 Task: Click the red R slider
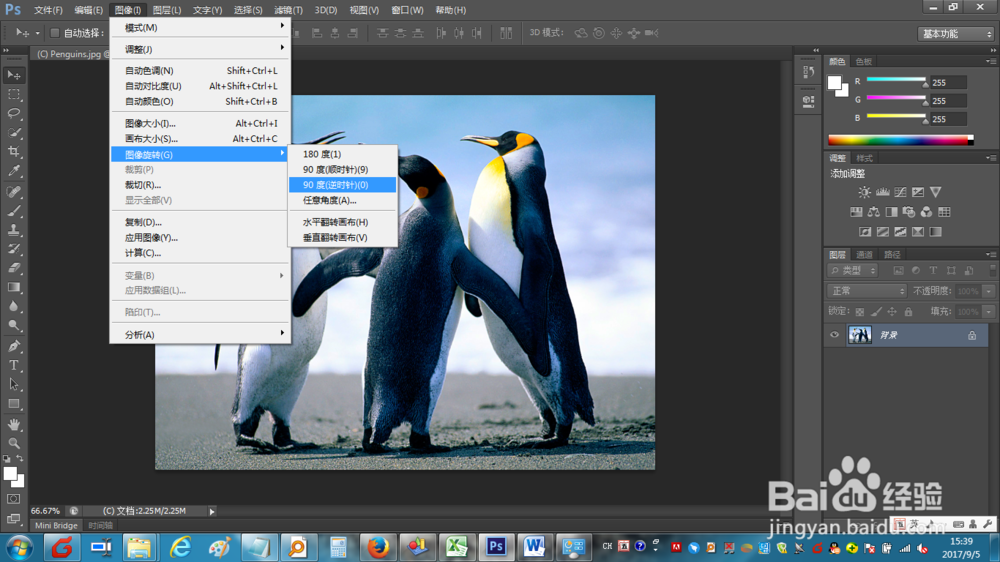(x=896, y=80)
